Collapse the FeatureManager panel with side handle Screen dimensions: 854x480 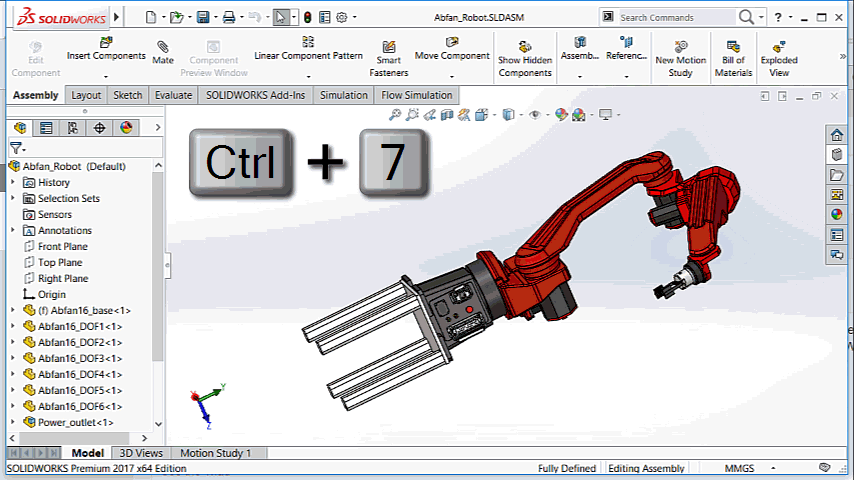pos(167,266)
